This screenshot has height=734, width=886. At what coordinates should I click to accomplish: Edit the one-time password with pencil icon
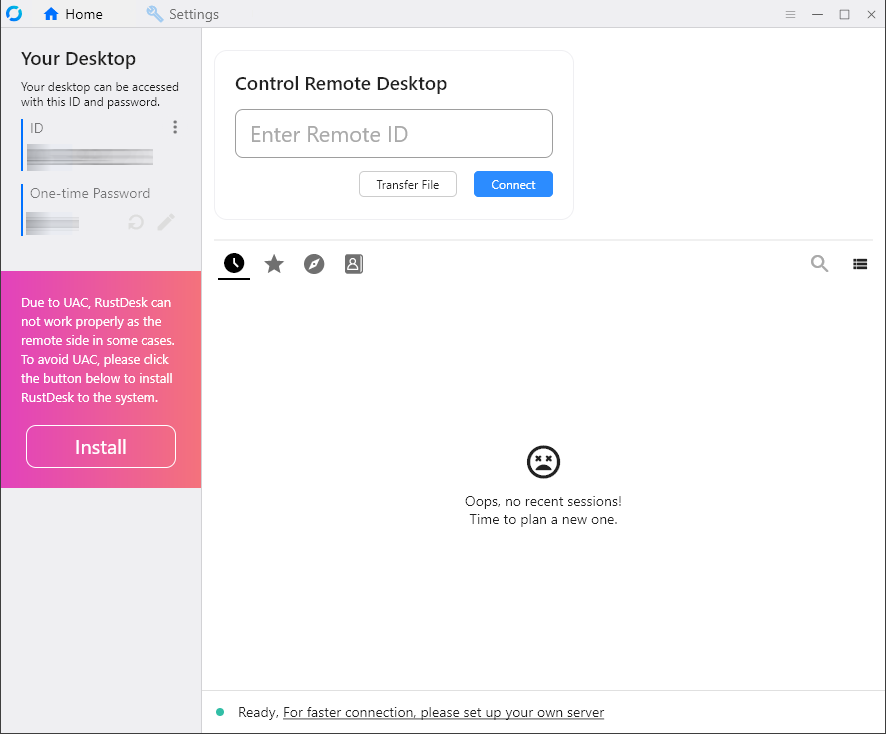pos(166,222)
